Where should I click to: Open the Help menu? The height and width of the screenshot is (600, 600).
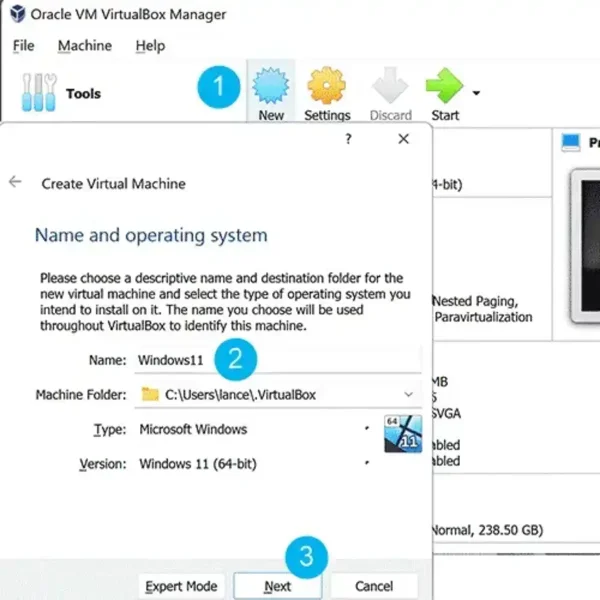coord(150,46)
